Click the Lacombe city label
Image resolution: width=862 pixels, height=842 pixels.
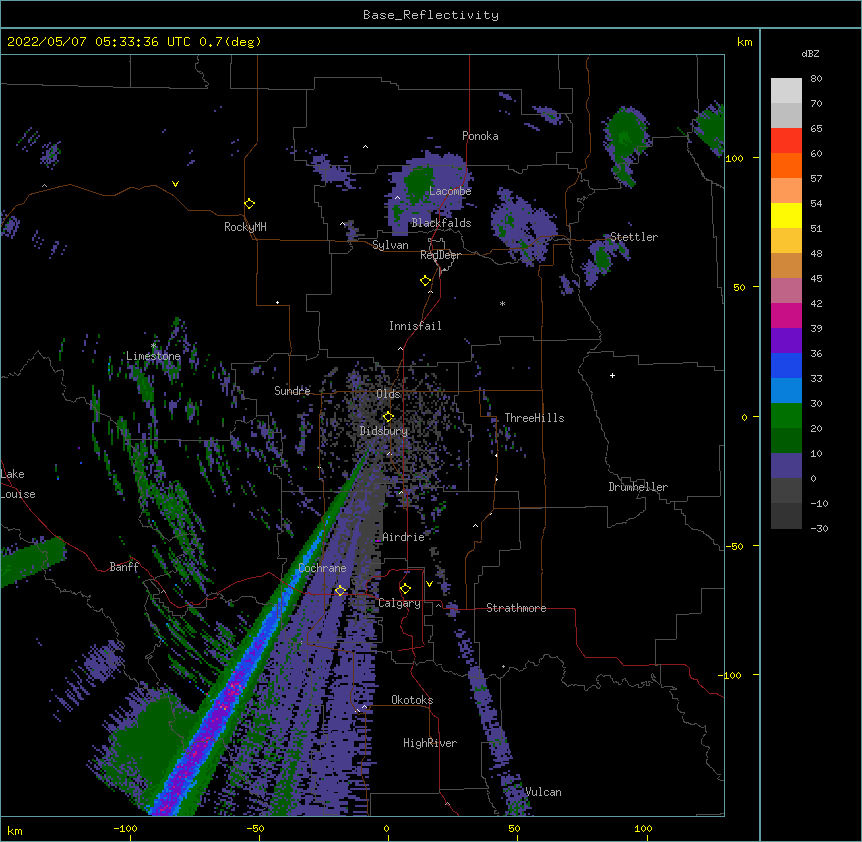[x=450, y=191]
